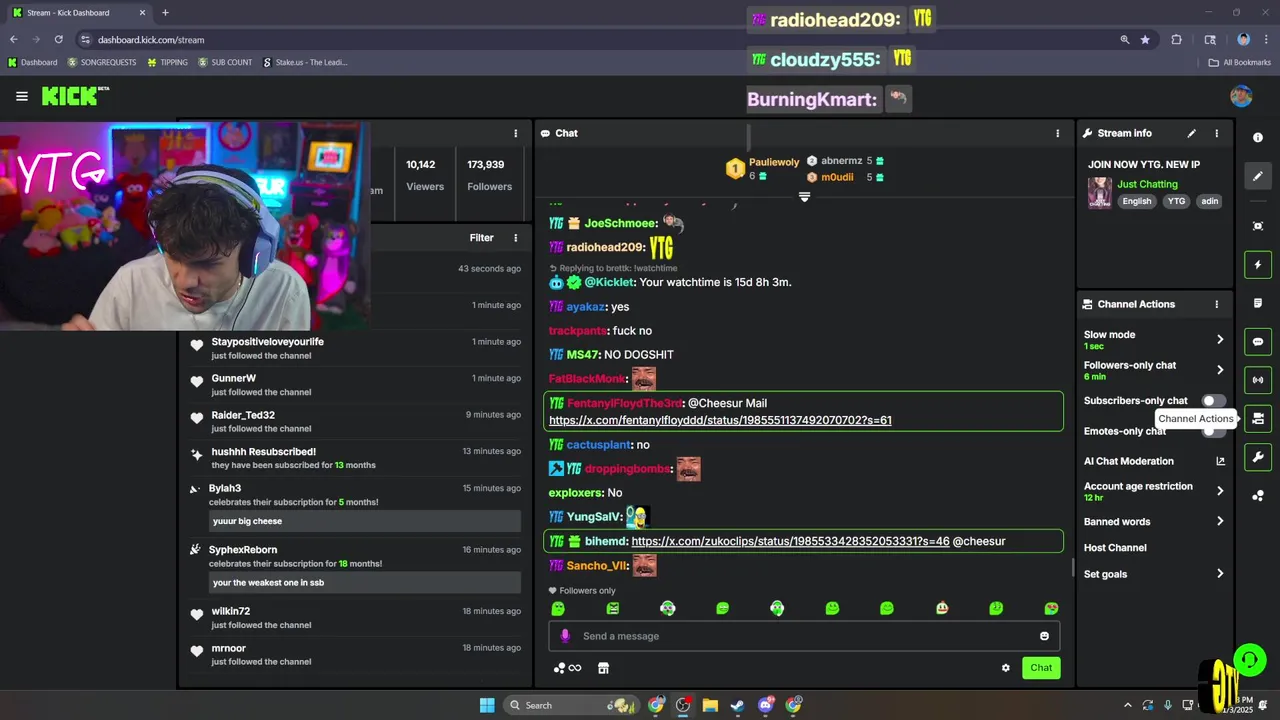Select the heart-eyes green emote
1280x720 pixels.
tap(1051, 608)
